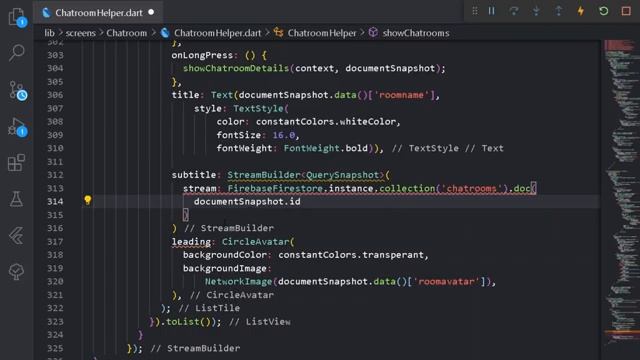Stop the debug session
Viewport: 640px width, 360px height.
(626, 11)
